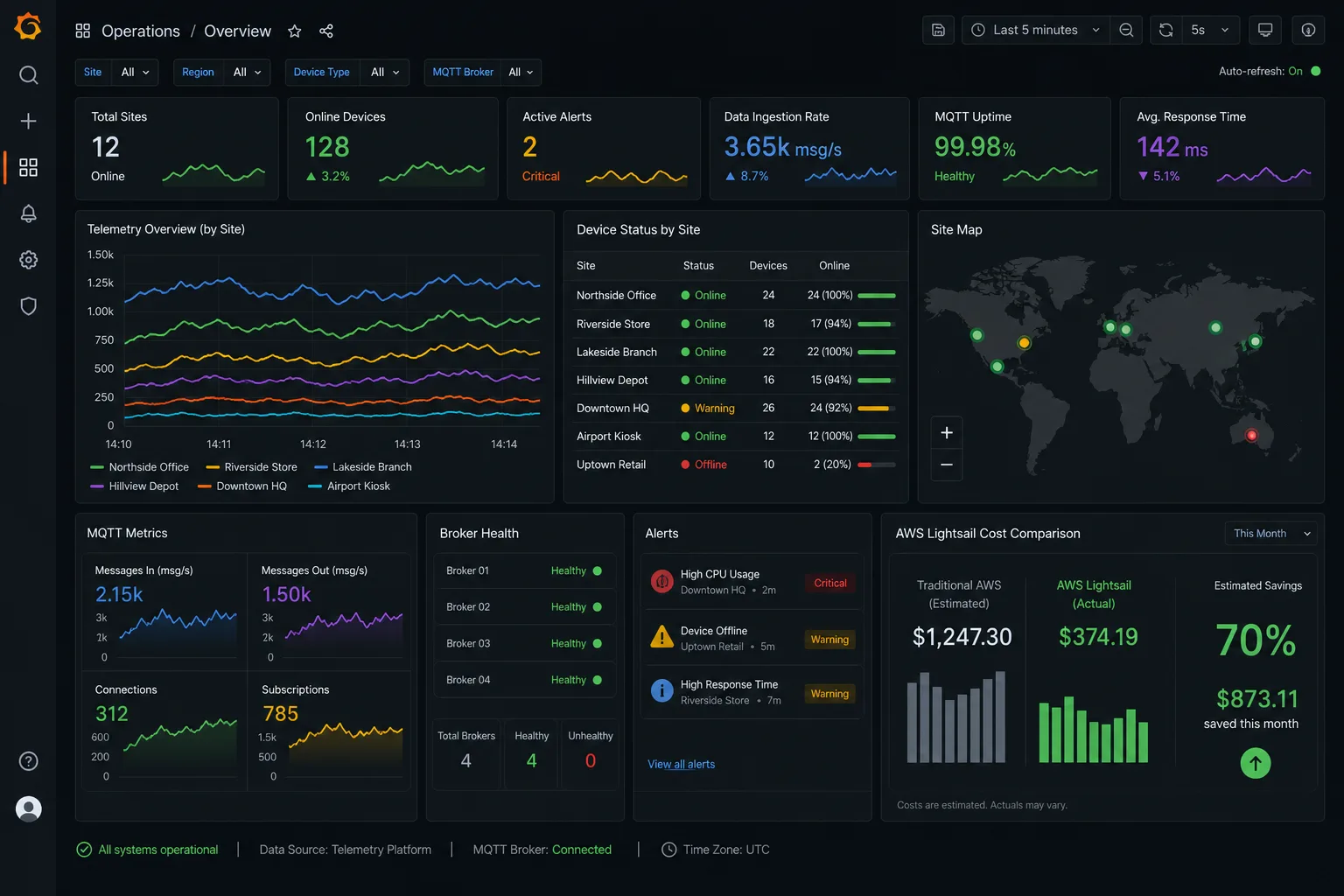Open the Last 5 minutes time picker
Image resolution: width=1344 pixels, height=896 pixels.
click(1035, 30)
